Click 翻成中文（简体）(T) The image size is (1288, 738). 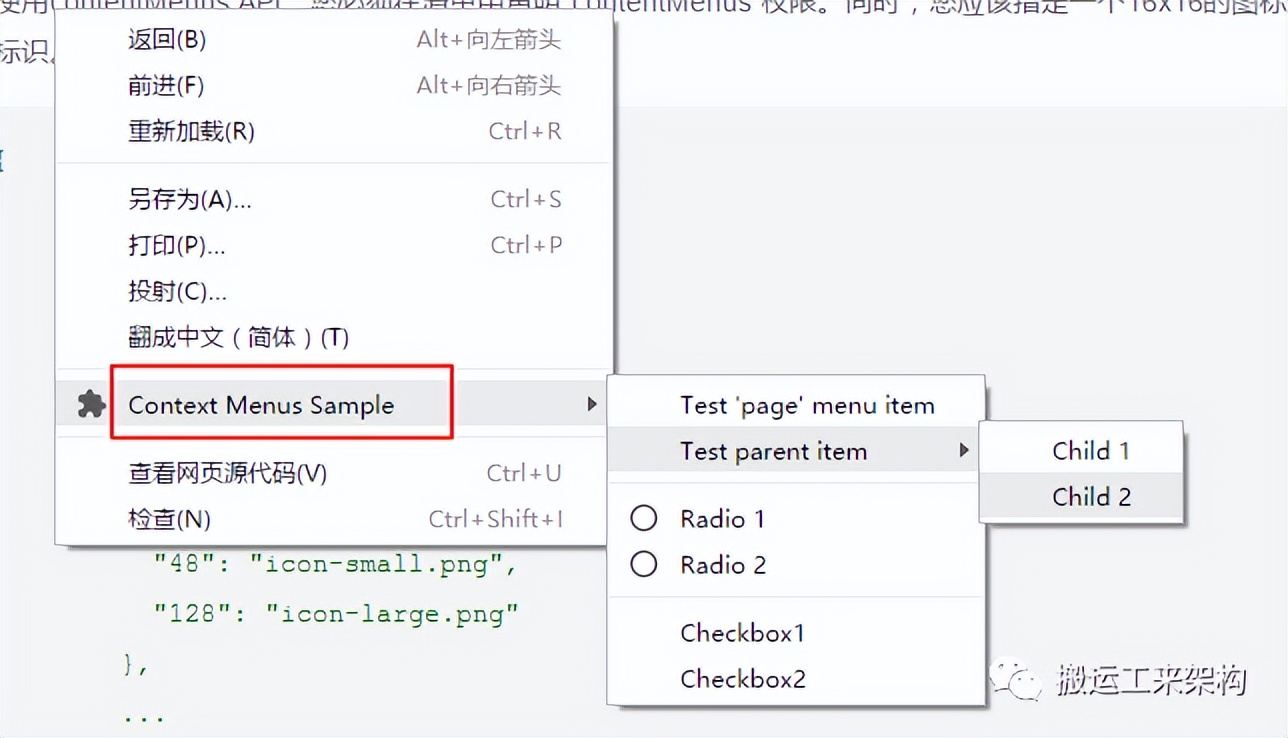(x=332, y=337)
